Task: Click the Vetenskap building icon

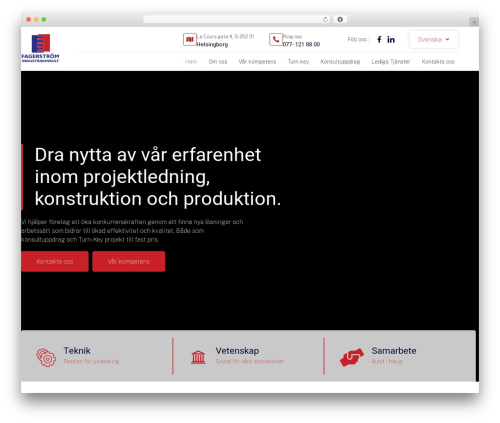Action: (x=198, y=357)
